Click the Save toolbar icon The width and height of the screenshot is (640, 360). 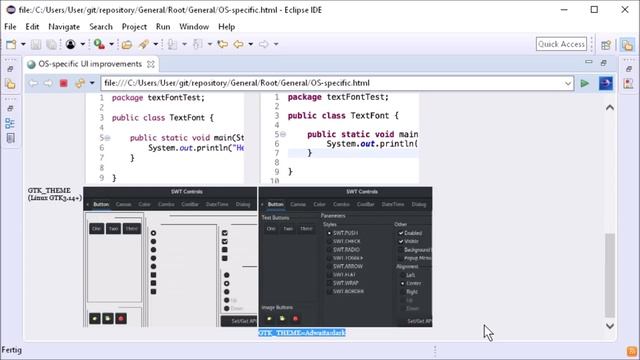coord(36,44)
